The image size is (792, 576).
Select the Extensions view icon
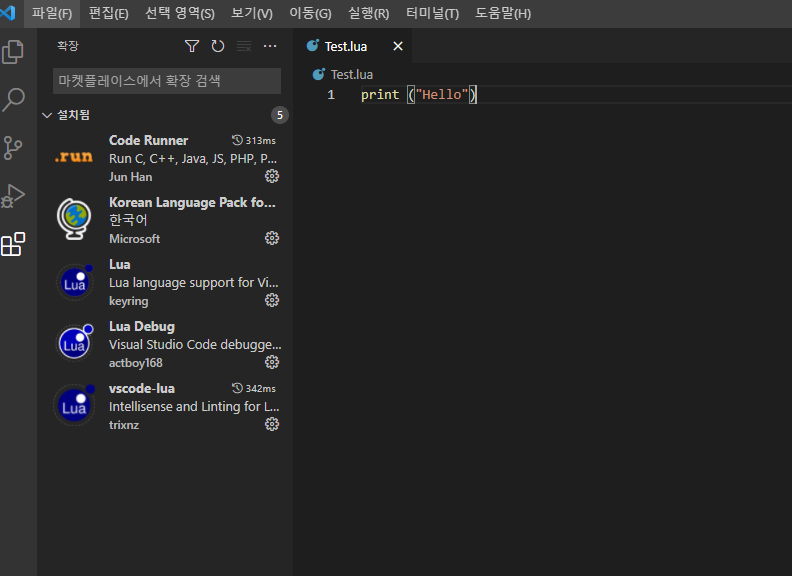click(x=13, y=244)
